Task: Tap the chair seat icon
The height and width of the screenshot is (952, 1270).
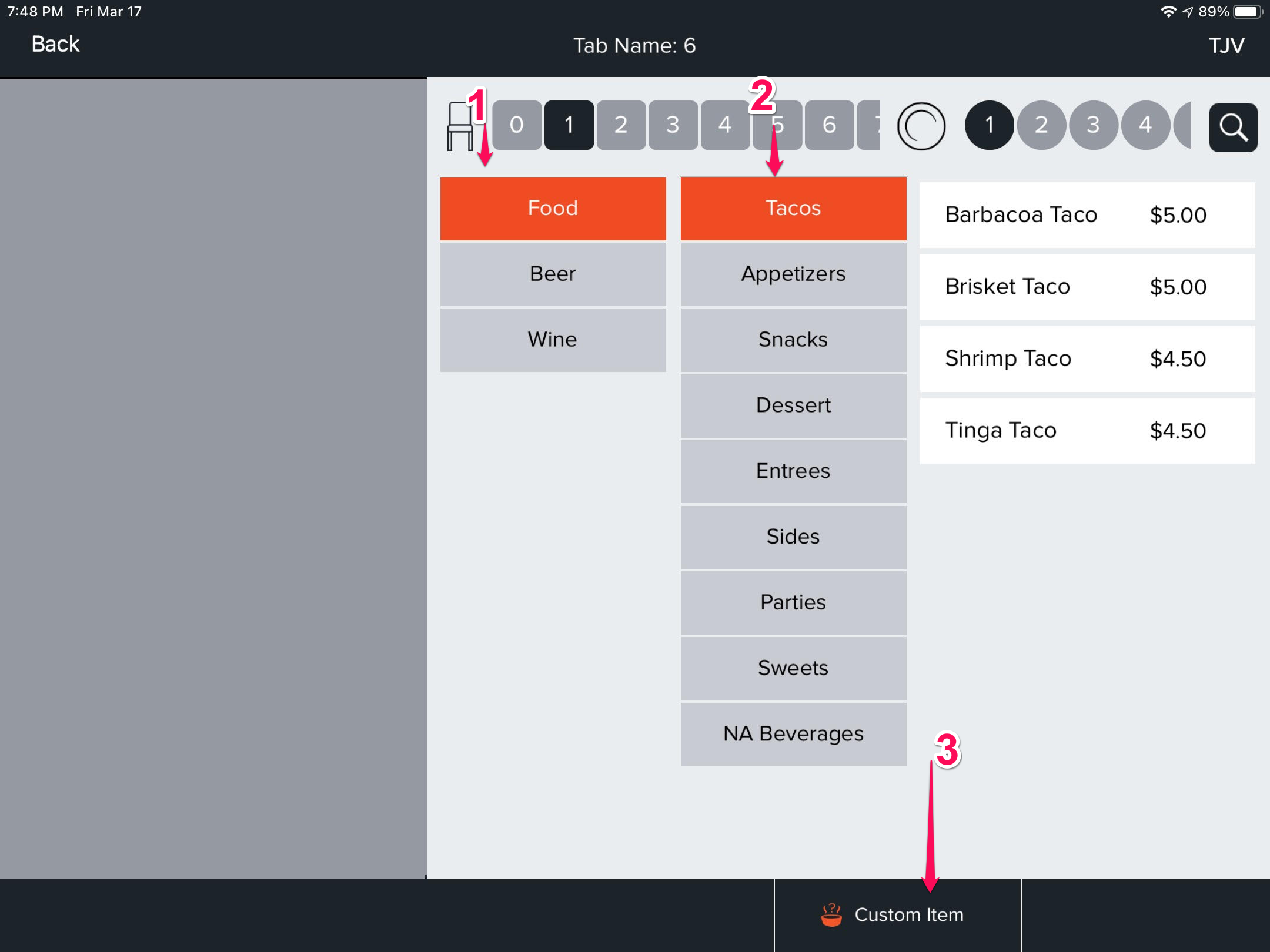Action: tap(460, 126)
